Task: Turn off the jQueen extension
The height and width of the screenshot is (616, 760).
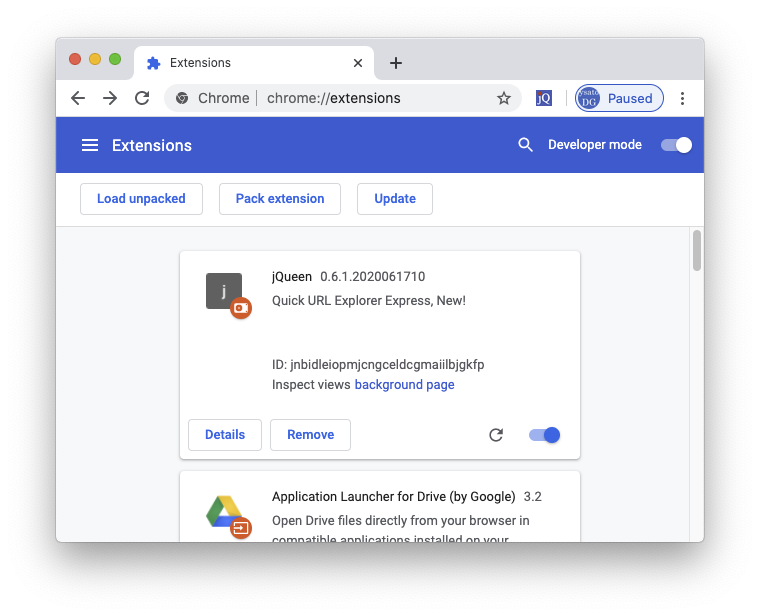Action: 545,435
